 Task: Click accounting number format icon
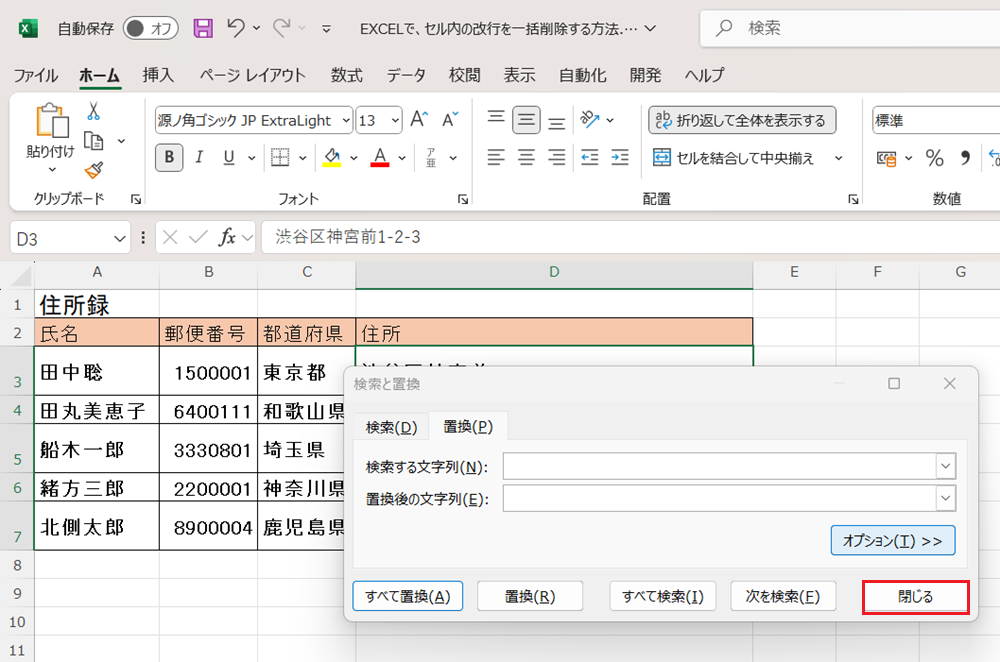click(886, 158)
